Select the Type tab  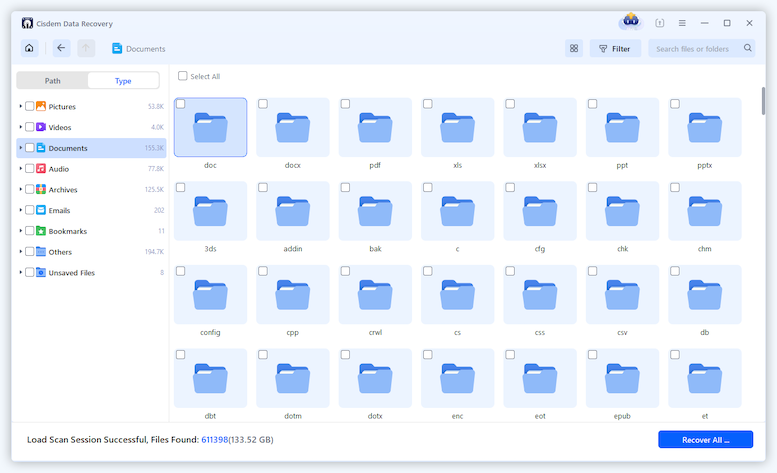pyautogui.click(x=123, y=81)
